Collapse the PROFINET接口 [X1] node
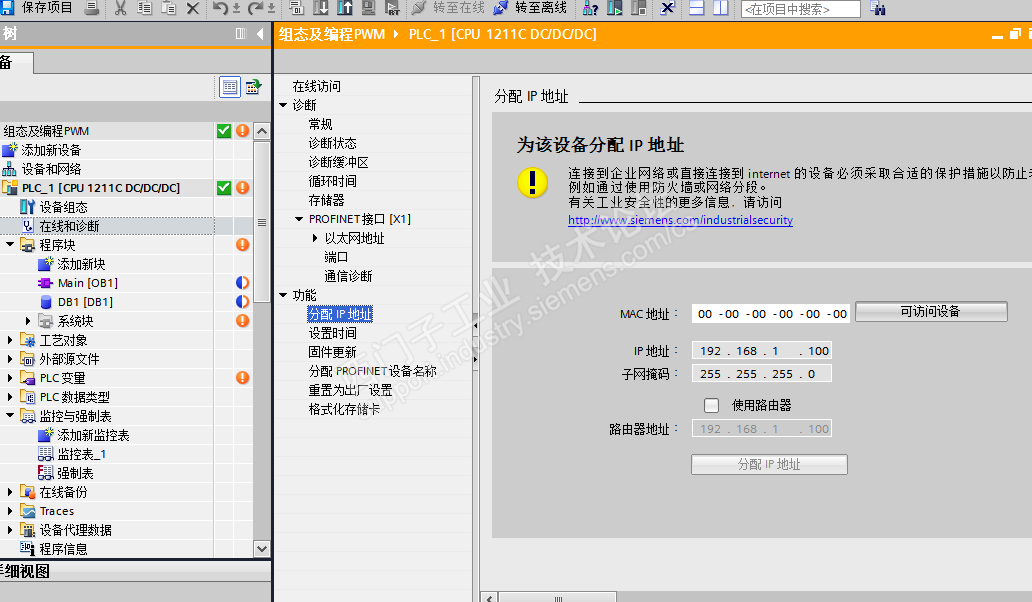This screenshot has height=602, width=1032. (299, 219)
